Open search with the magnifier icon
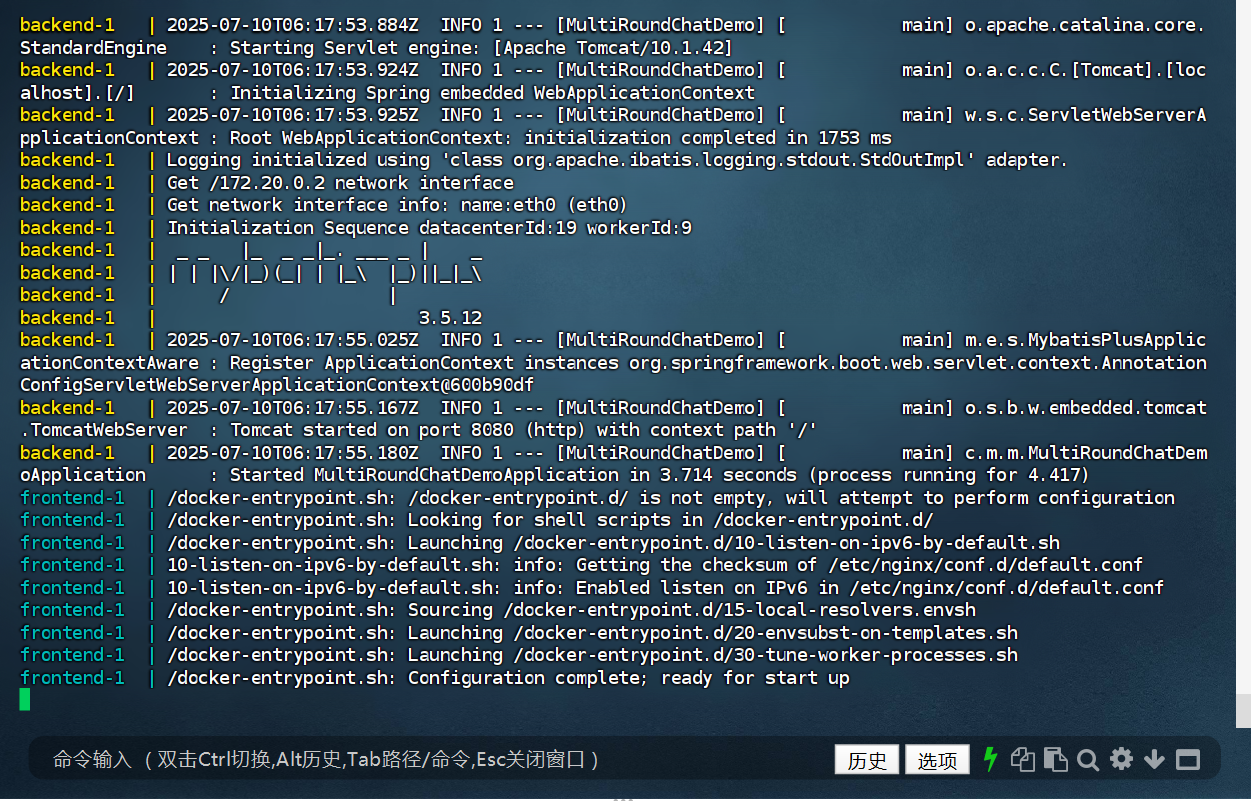 point(1088,759)
